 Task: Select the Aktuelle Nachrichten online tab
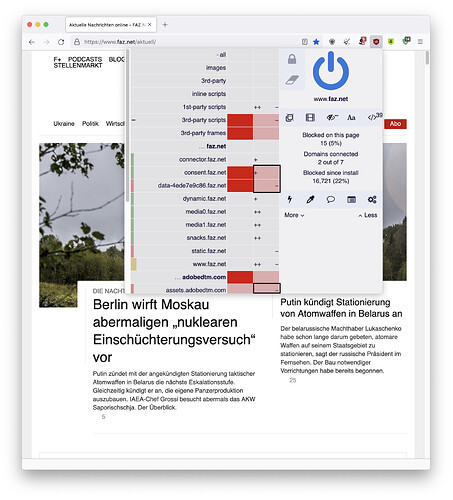(x=111, y=25)
